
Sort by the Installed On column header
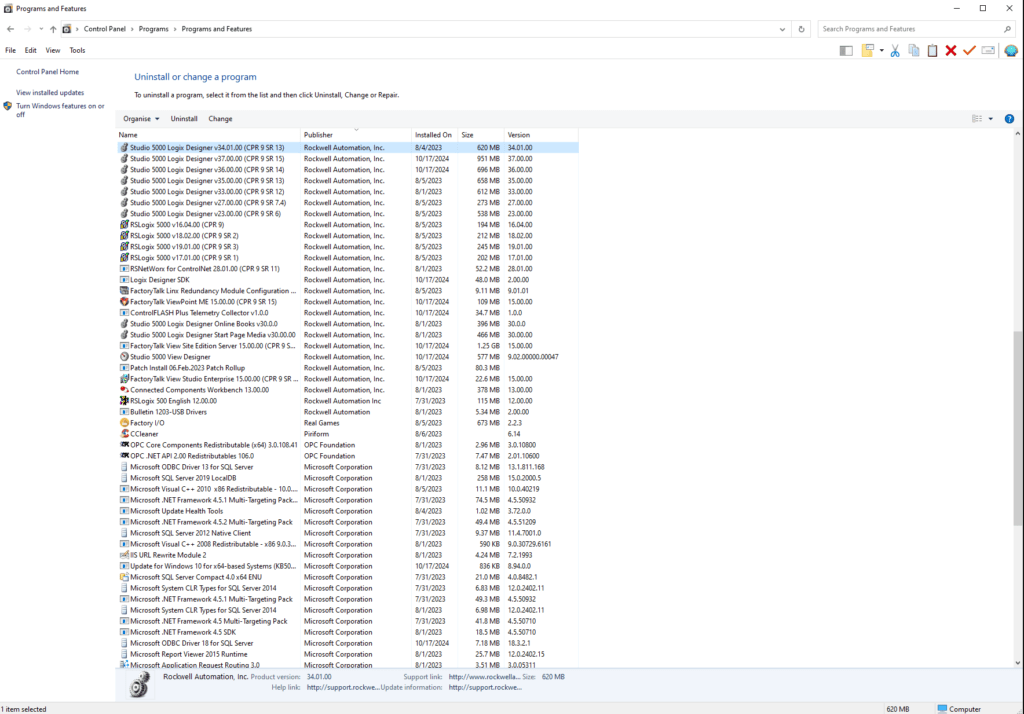click(x=435, y=135)
